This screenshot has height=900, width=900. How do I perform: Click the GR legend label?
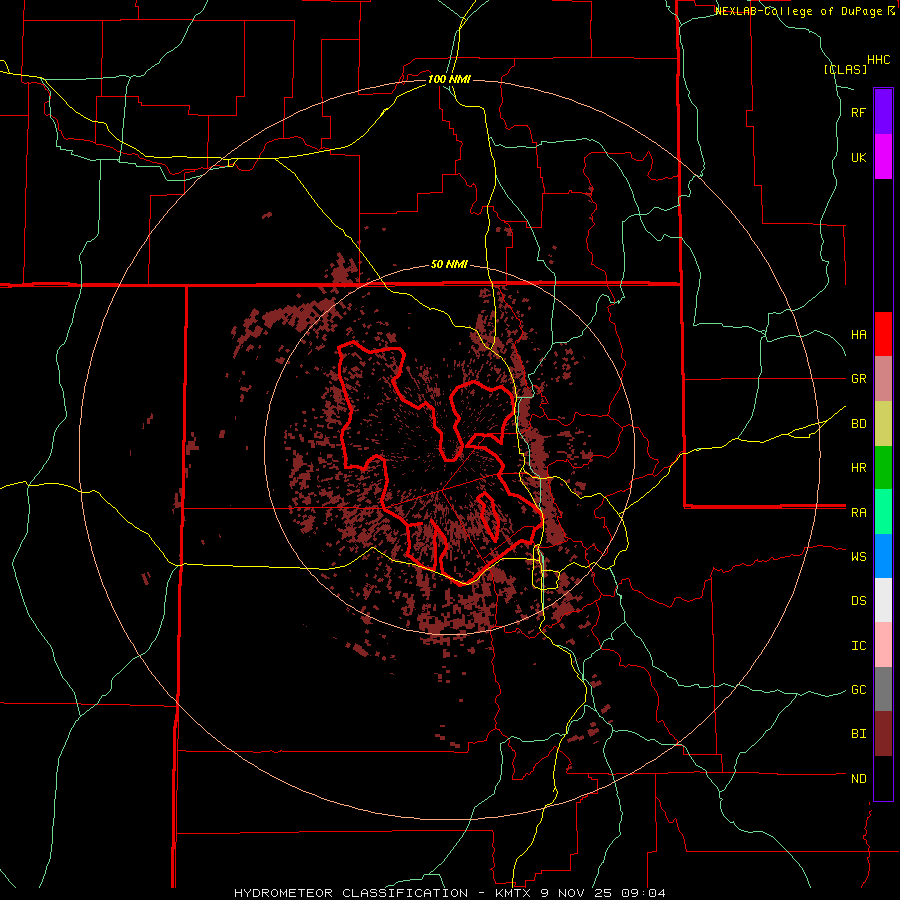point(858,379)
